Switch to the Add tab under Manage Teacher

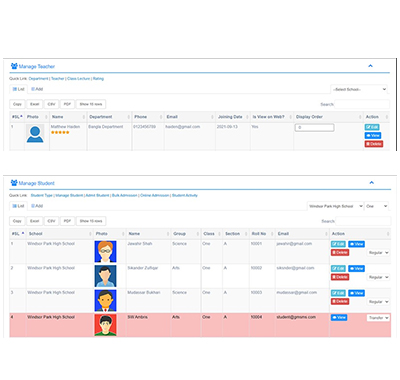[x=37, y=89]
